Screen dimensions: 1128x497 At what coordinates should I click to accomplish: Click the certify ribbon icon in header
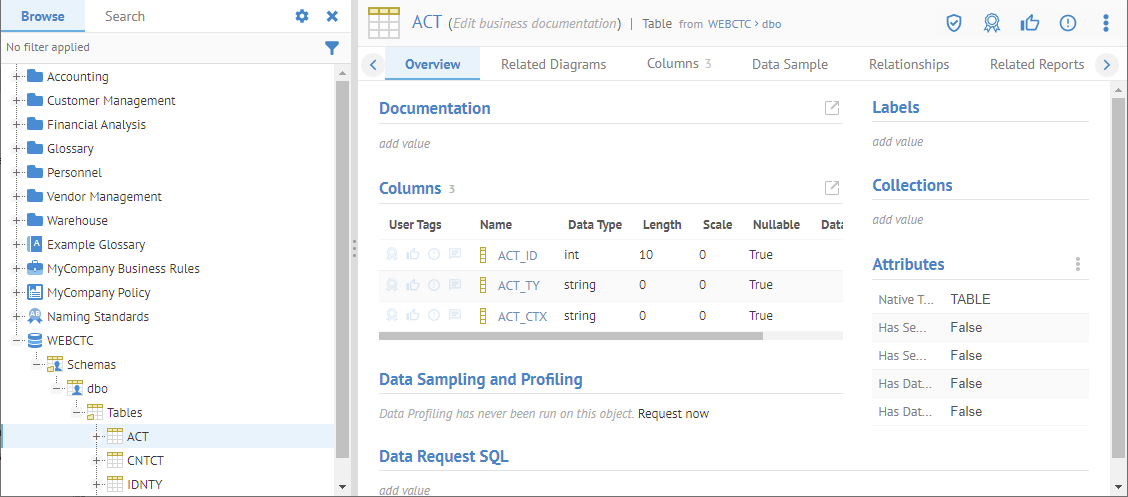point(991,23)
